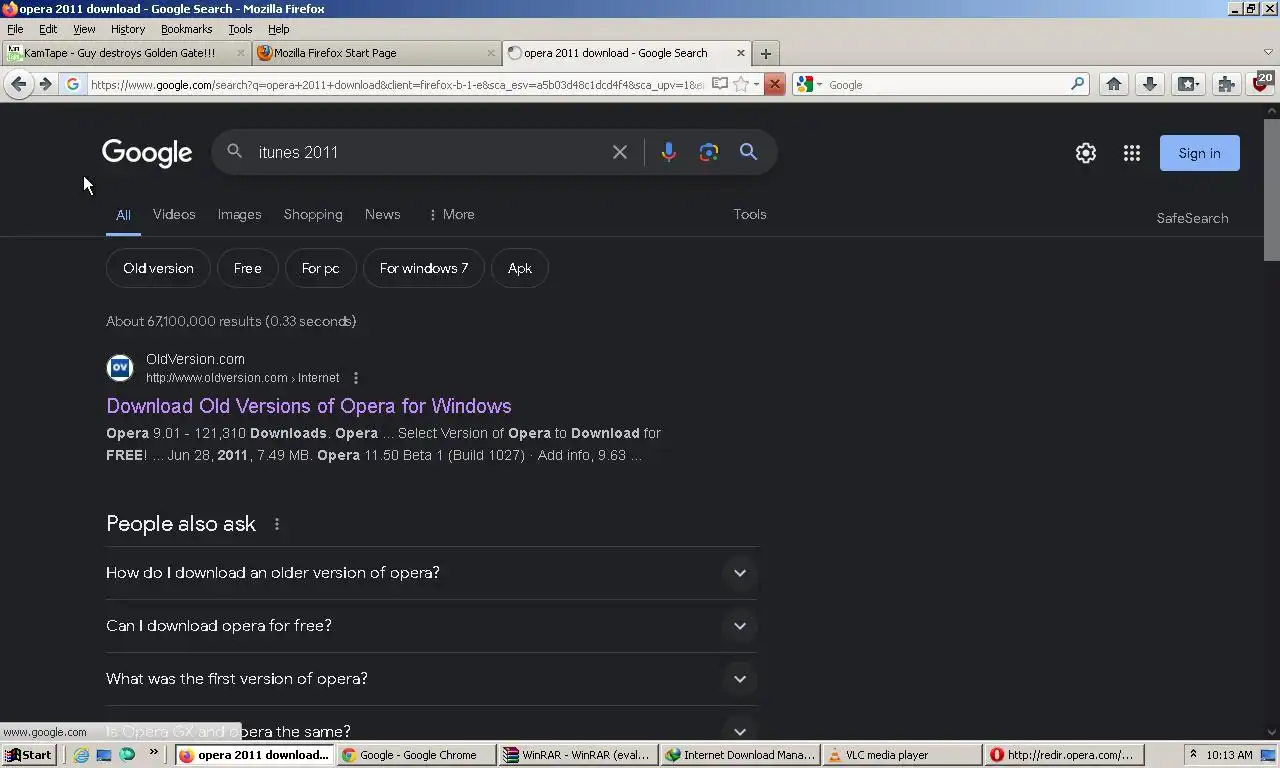Click the Google logo
1280x768 pixels.
[x=147, y=153]
